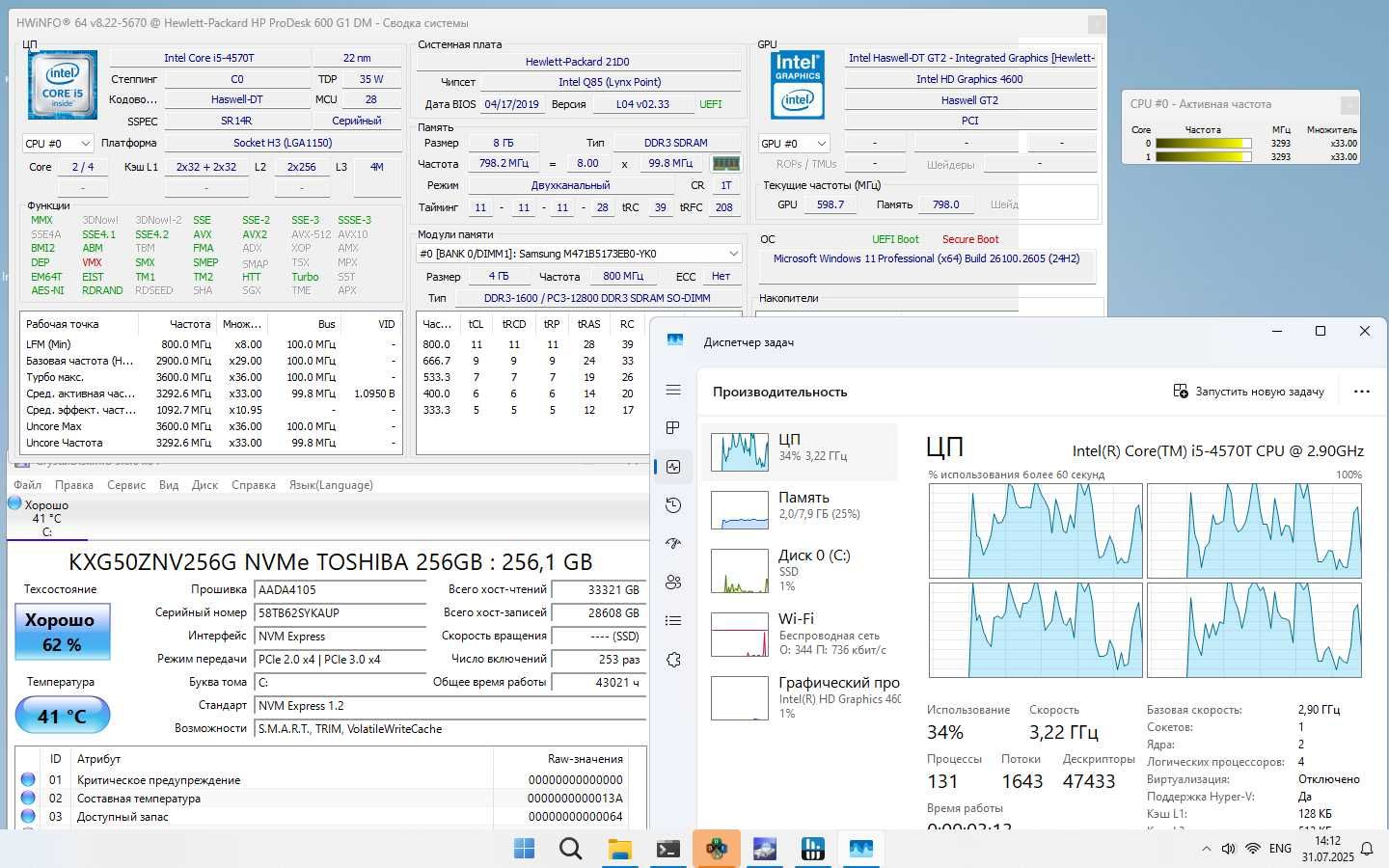Click Uncore Max row in HWiNFO
The width and height of the screenshot is (1389, 868).
coord(210,426)
